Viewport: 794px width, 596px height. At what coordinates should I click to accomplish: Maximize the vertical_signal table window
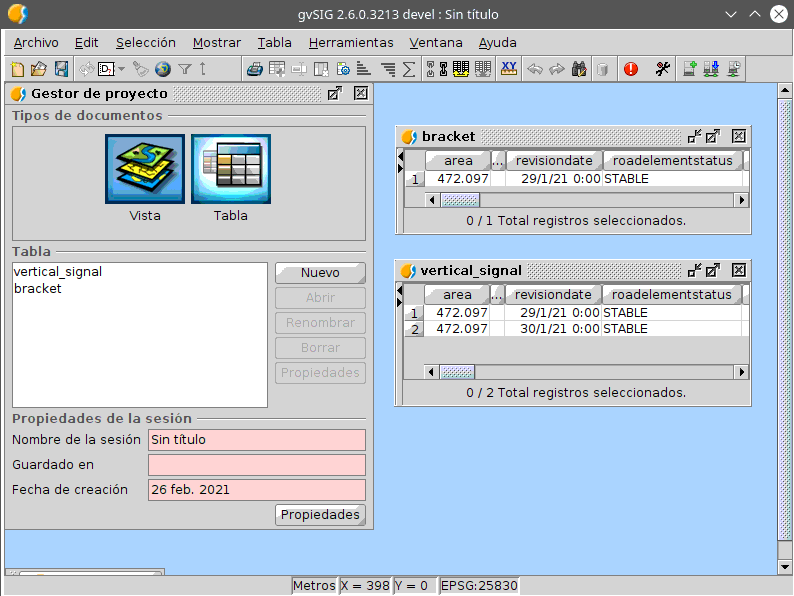[x=713, y=270]
